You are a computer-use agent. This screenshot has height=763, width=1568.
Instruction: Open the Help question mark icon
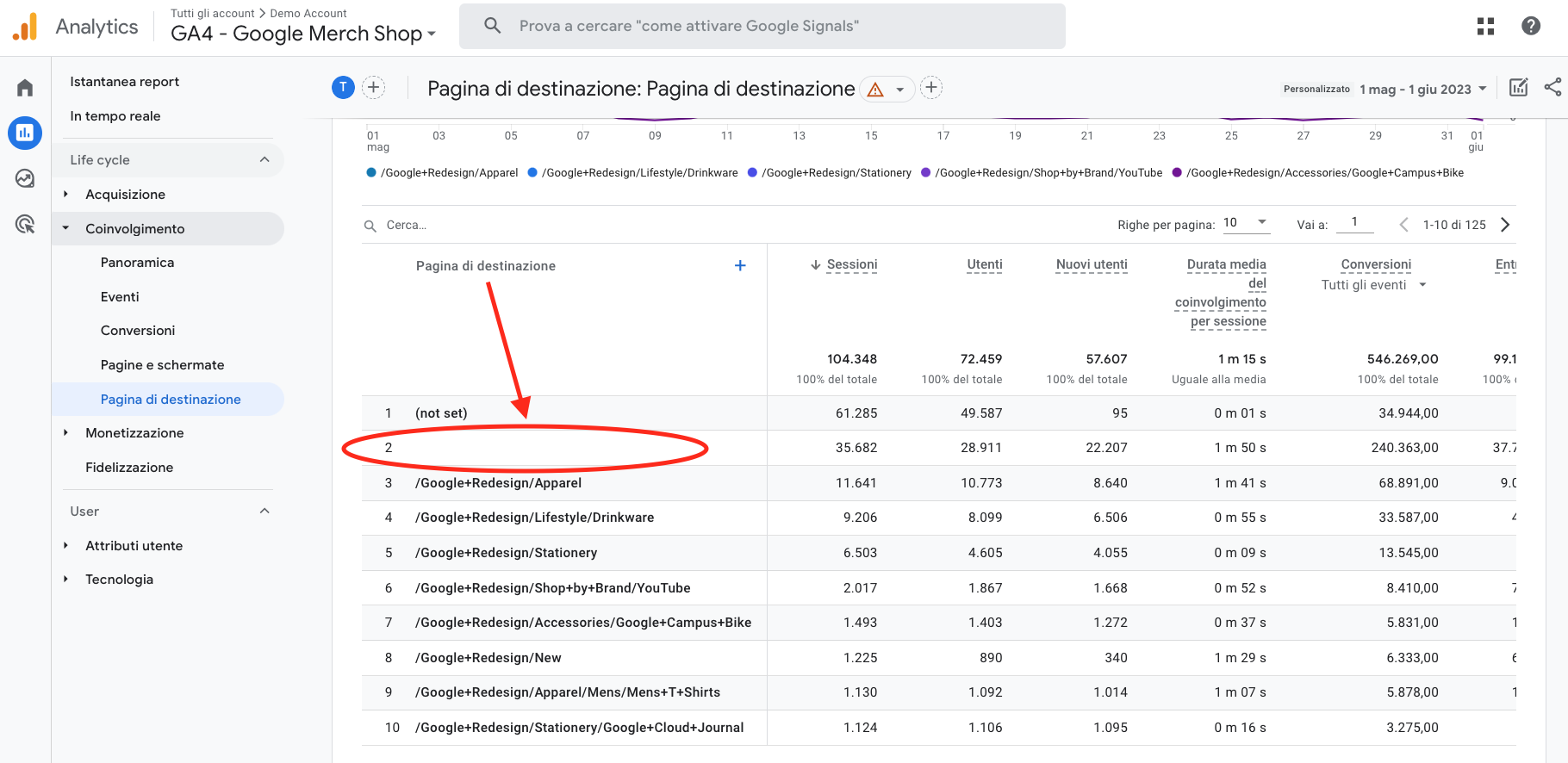1531,26
